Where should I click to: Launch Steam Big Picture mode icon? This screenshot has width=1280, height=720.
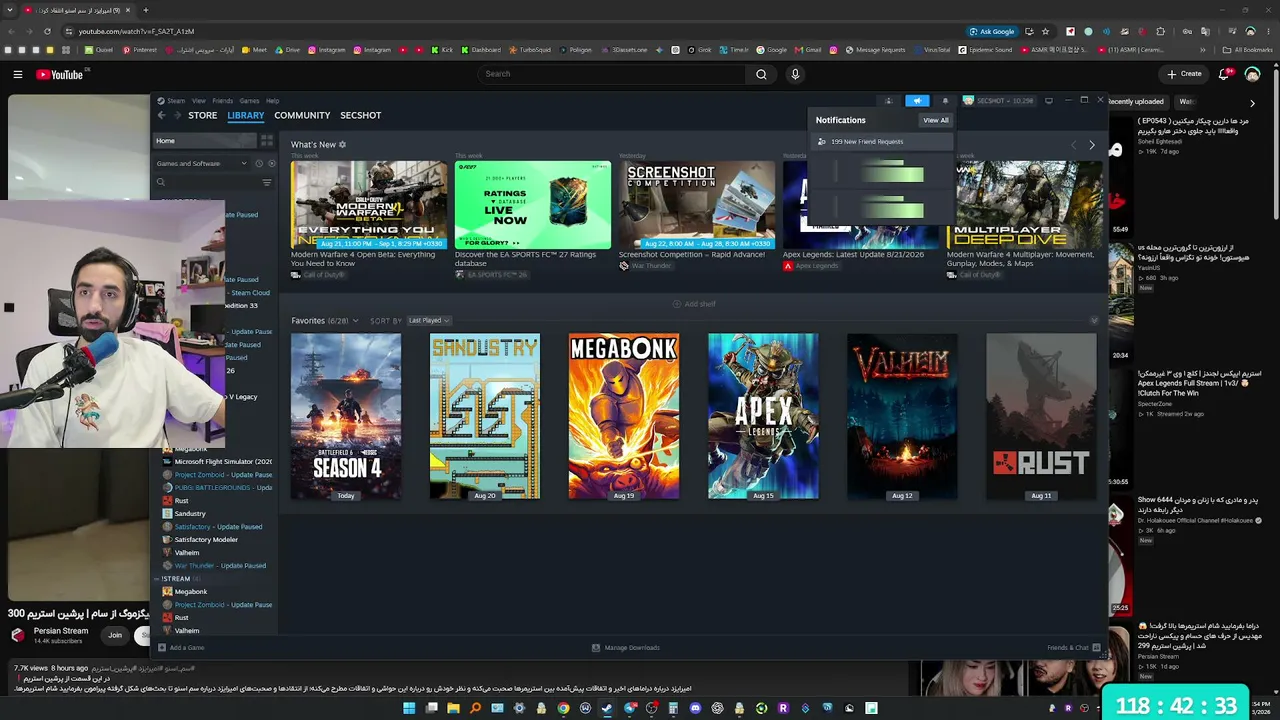tap(1049, 101)
